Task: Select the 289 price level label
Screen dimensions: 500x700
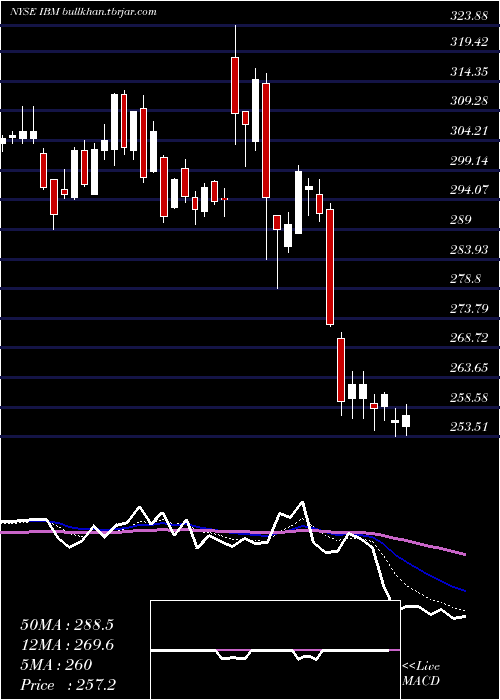Action: tap(461, 220)
